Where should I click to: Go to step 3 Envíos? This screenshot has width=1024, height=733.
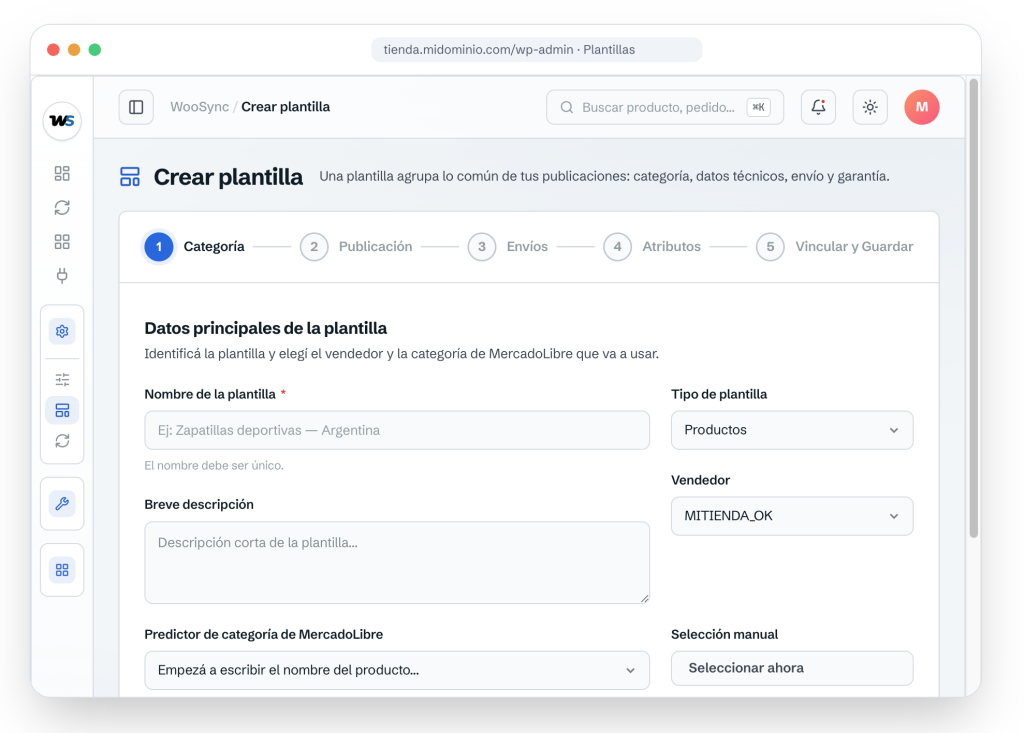click(x=507, y=247)
